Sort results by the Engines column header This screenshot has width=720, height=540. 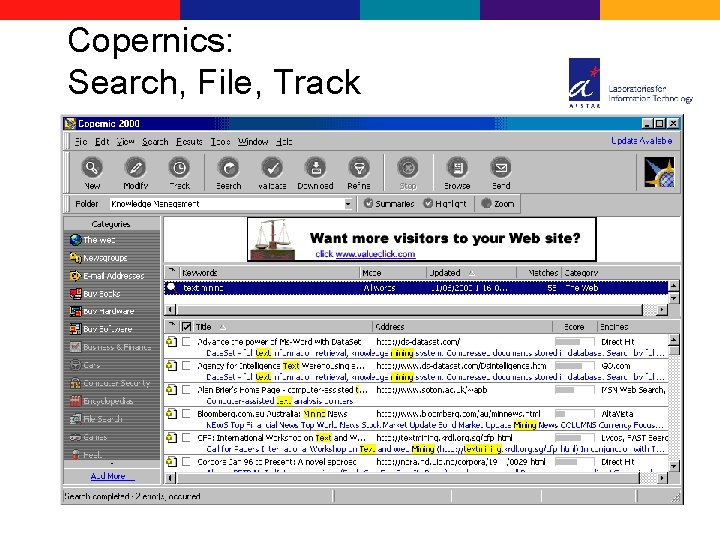[x=633, y=326]
